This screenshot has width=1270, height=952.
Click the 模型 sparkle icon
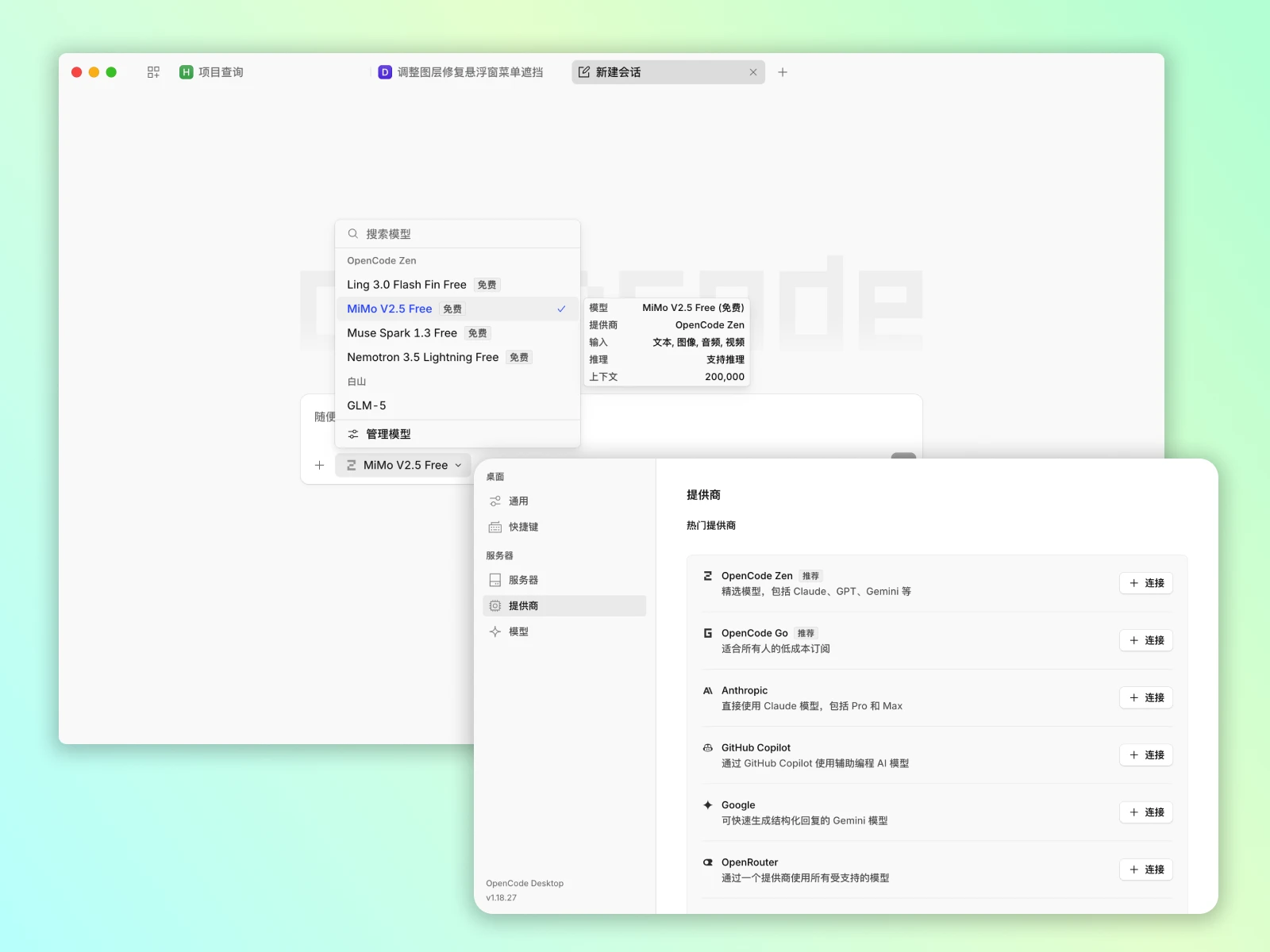(x=495, y=631)
